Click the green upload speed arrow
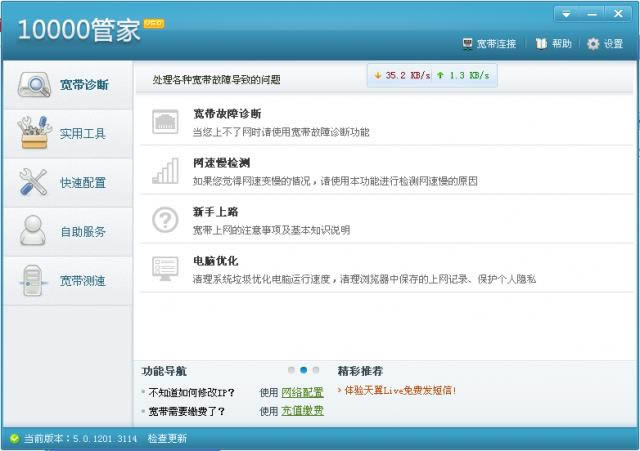 click(x=440, y=75)
